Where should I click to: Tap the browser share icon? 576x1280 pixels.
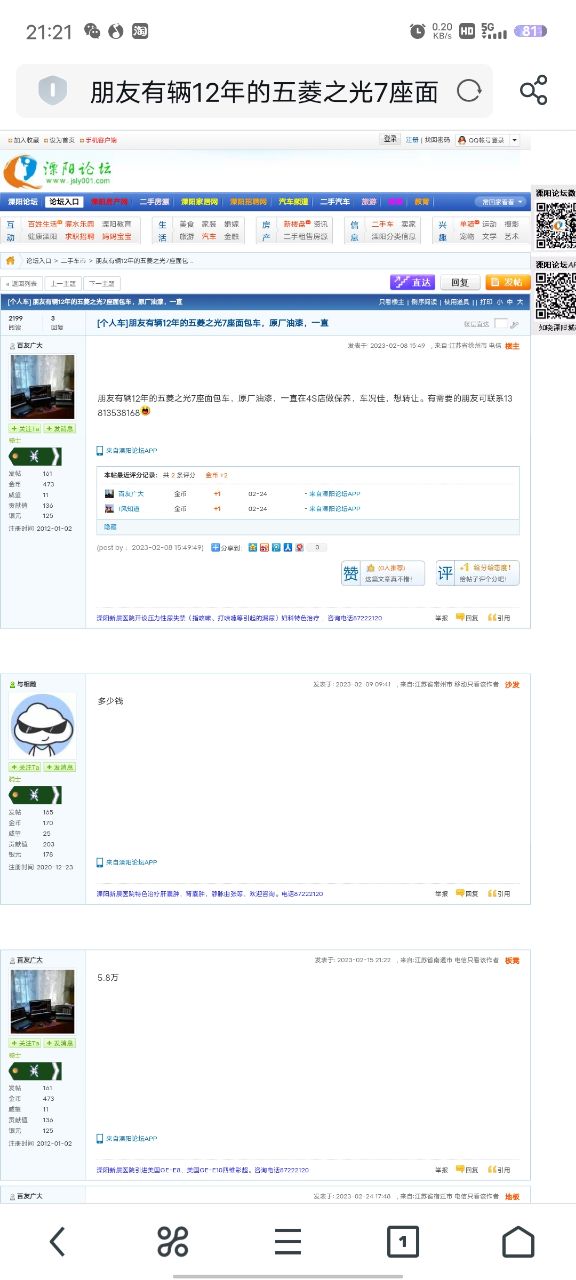[533, 91]
